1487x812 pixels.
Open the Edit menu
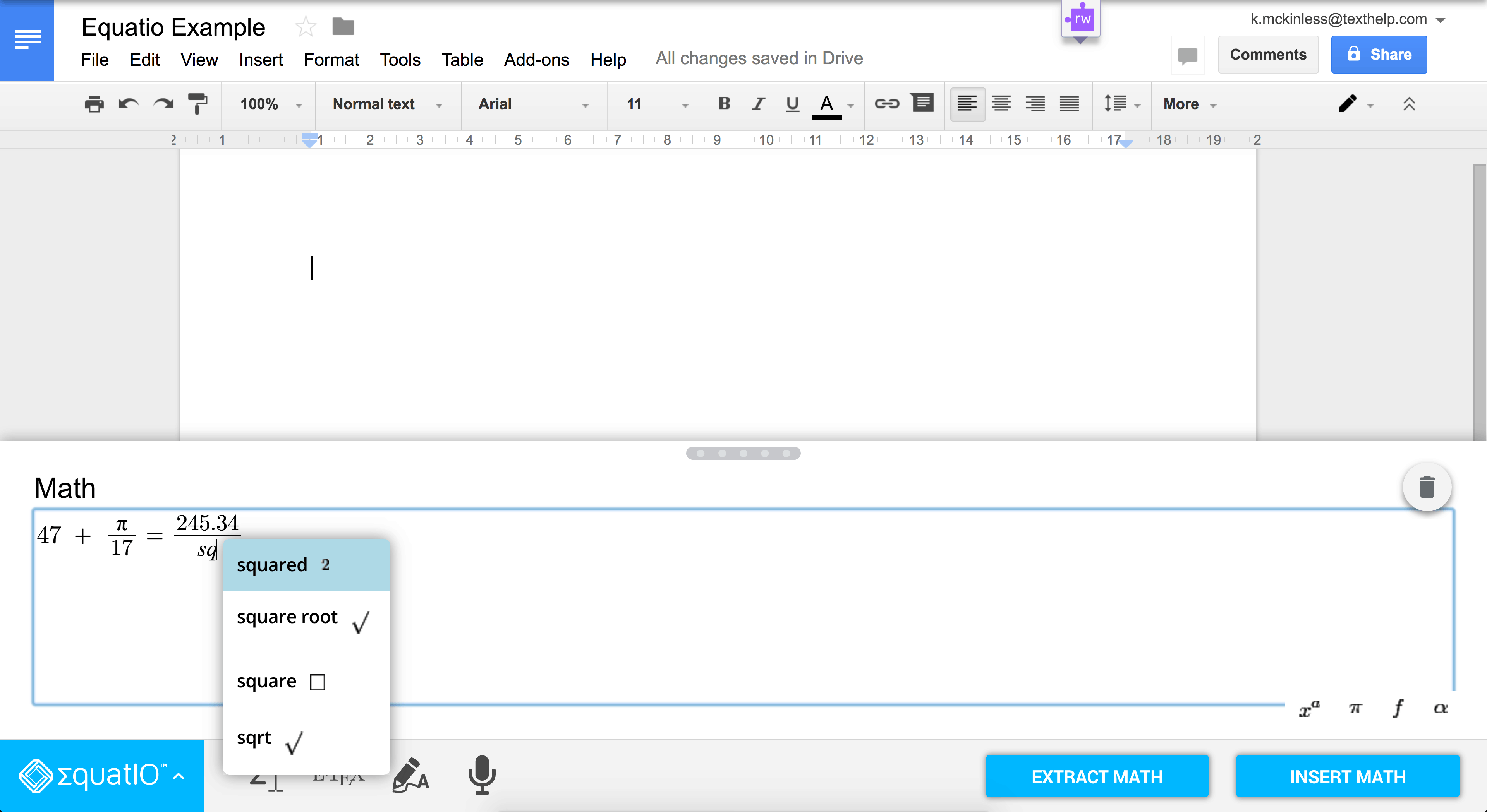pos(144,60)
